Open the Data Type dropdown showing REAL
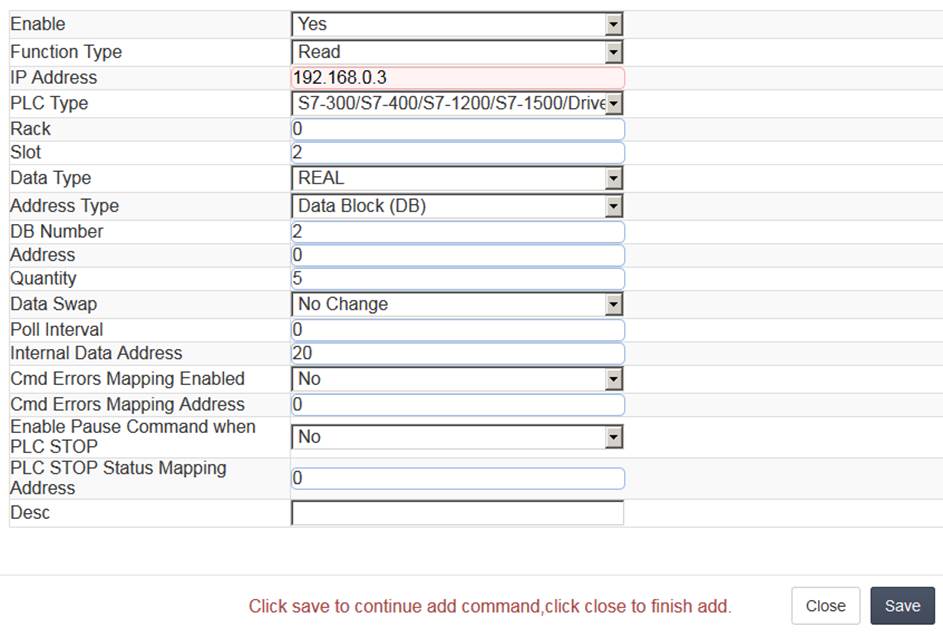The image size is (943, 637). pyautogui.click(x=457, y=178)
